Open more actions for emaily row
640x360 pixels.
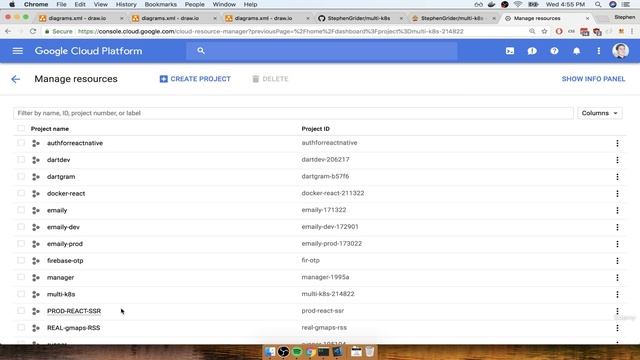click(617, 210)
